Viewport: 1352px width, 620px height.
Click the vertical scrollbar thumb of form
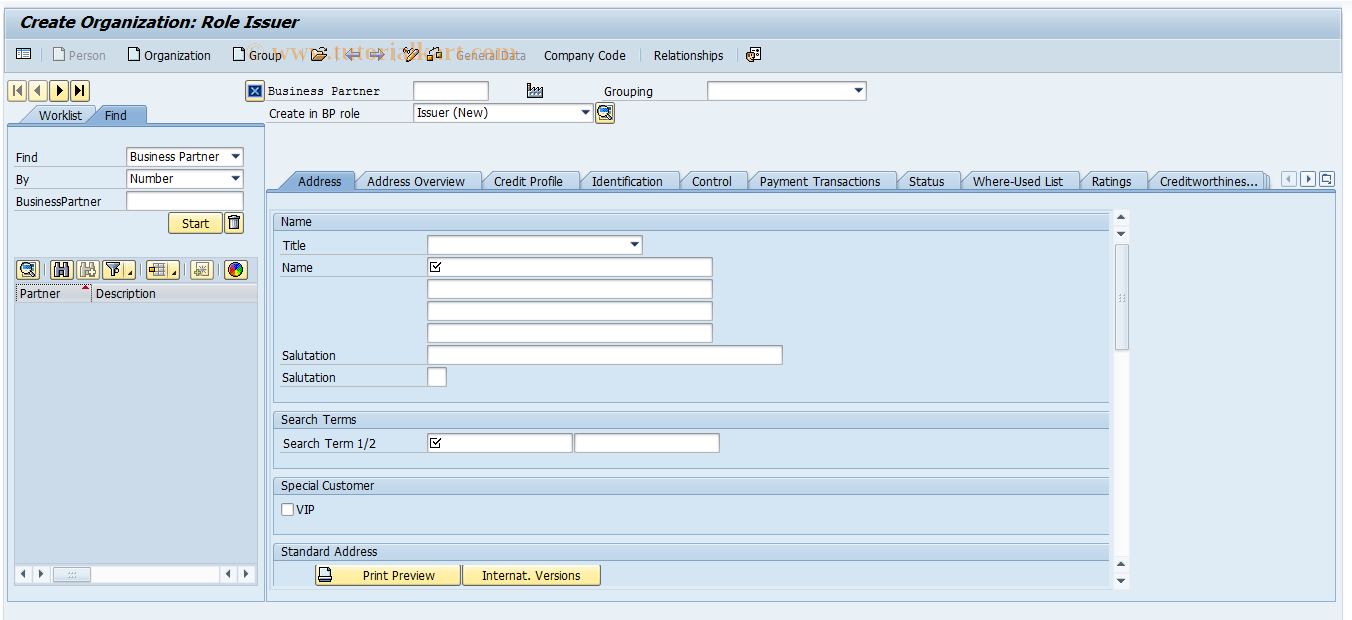[1121, 297]
